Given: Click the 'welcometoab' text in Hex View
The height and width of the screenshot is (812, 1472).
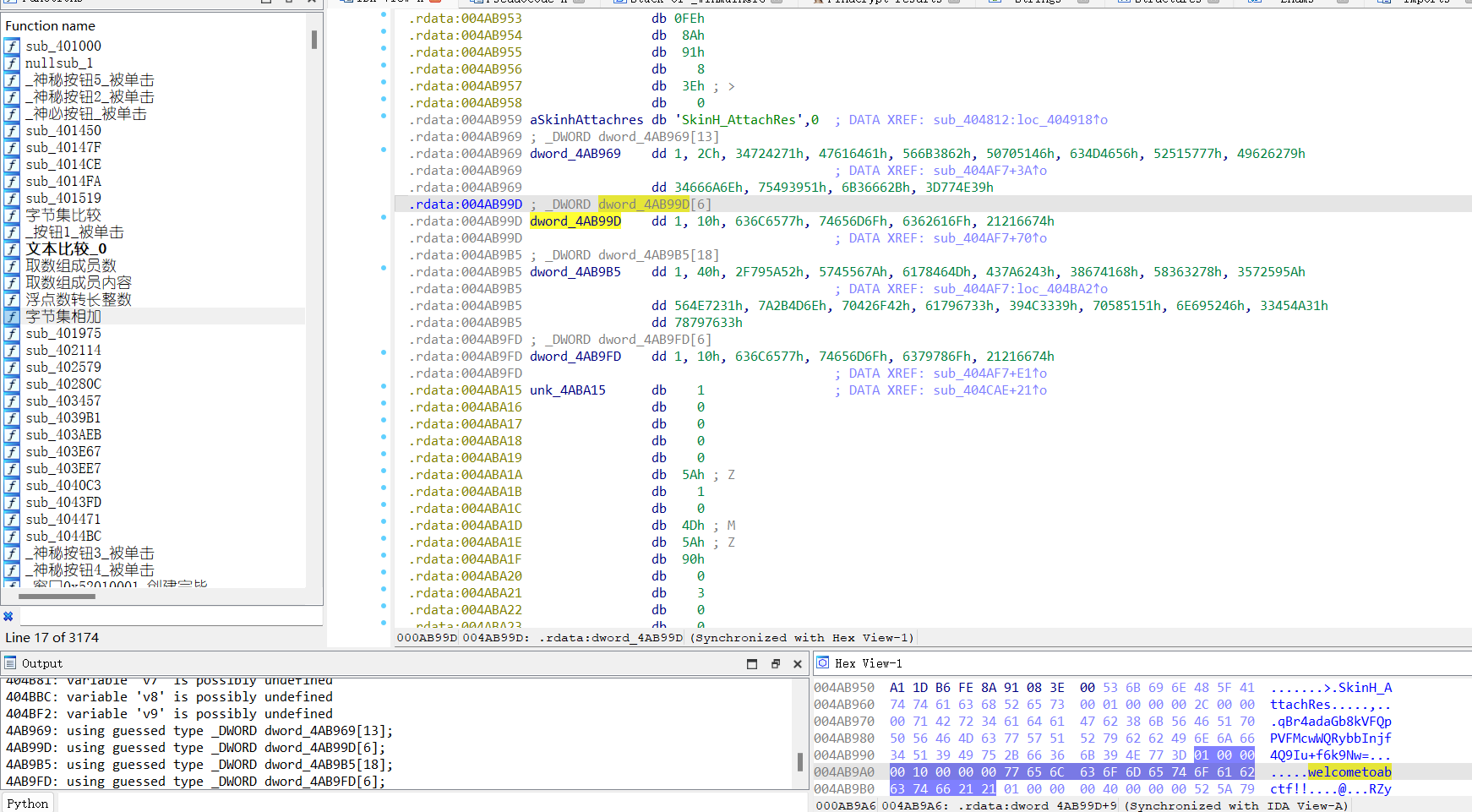Looking at the screenshot, I should pyautogui.click(x=1349, y=772).
